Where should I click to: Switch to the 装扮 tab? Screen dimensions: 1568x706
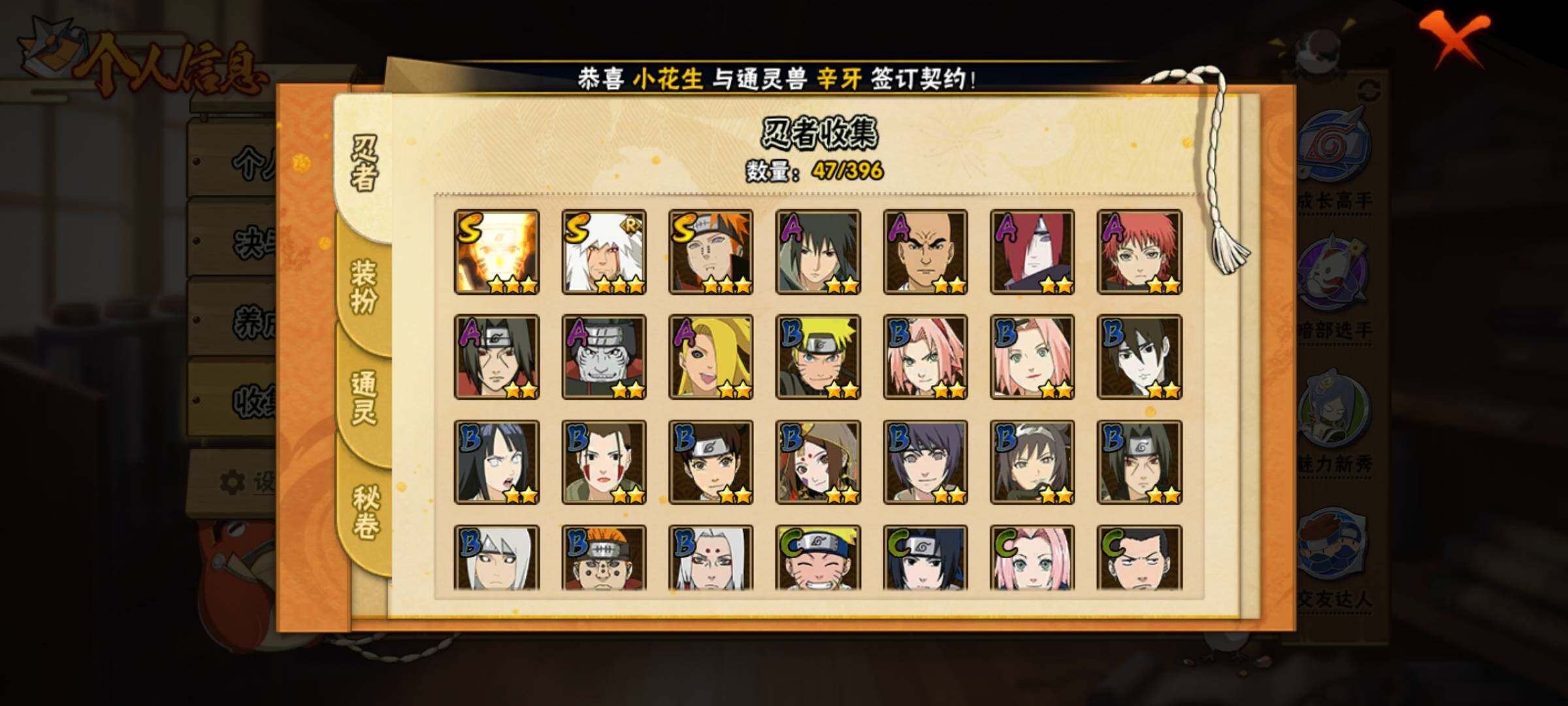(364, 286)
